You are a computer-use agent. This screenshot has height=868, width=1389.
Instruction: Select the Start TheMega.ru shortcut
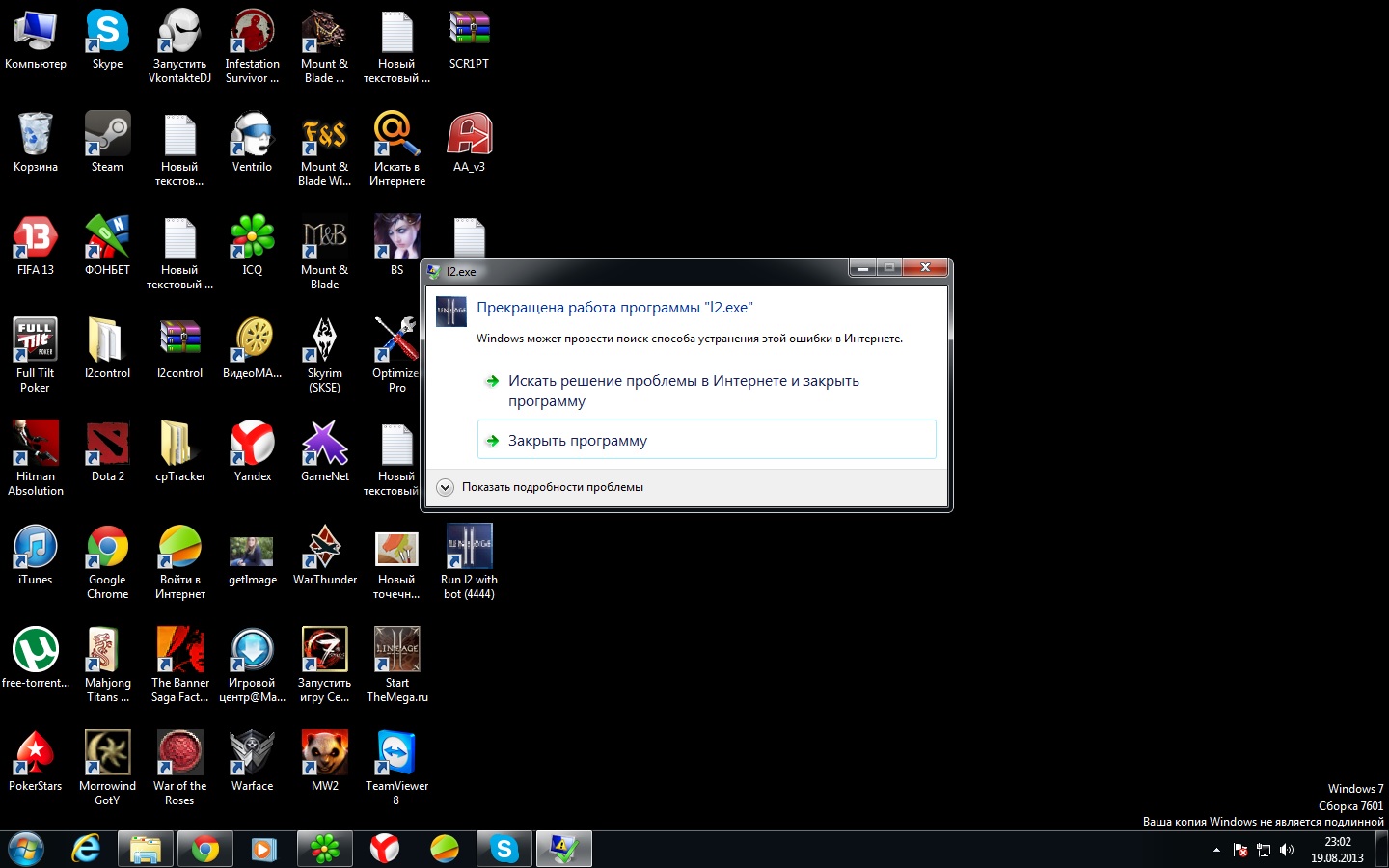click(x=396, y=666)
